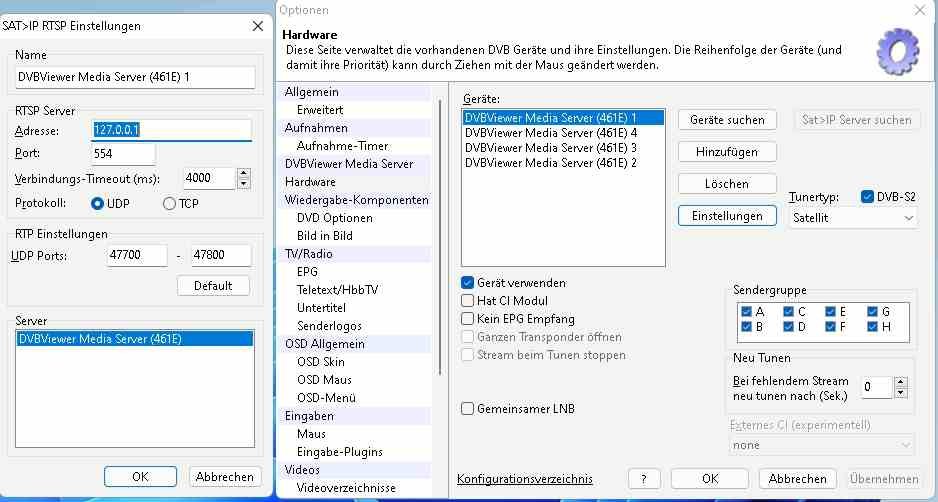
Task: Toggle Sendergruppe A checkbox
Action: click(746, 311)
